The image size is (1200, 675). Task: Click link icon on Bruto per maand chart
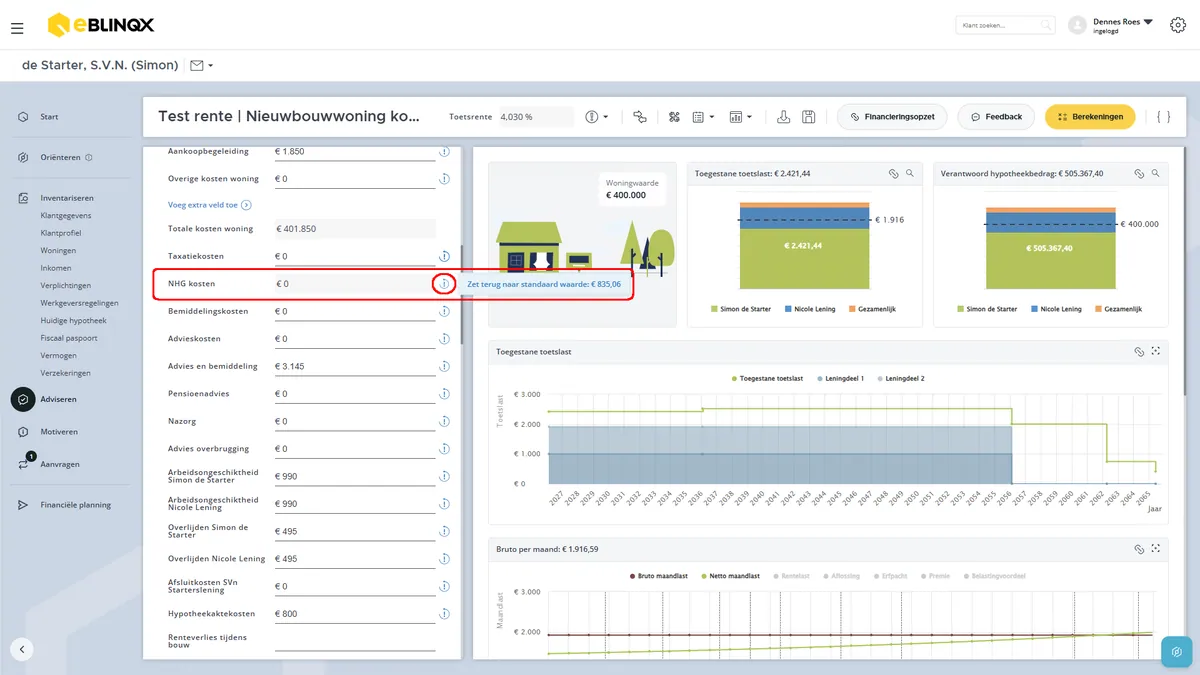click(1138, 549)
